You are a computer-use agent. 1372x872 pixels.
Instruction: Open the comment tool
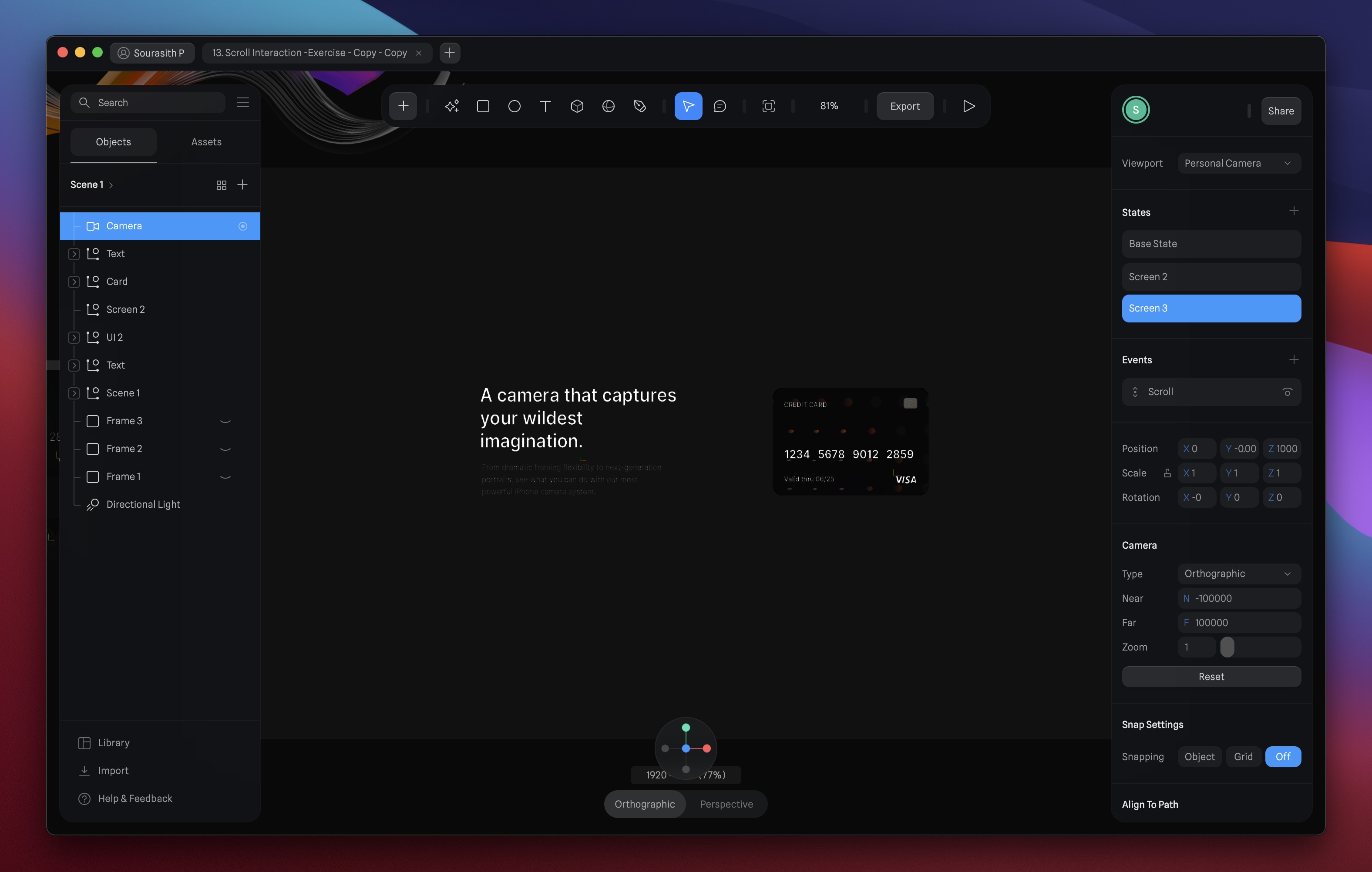720,106
